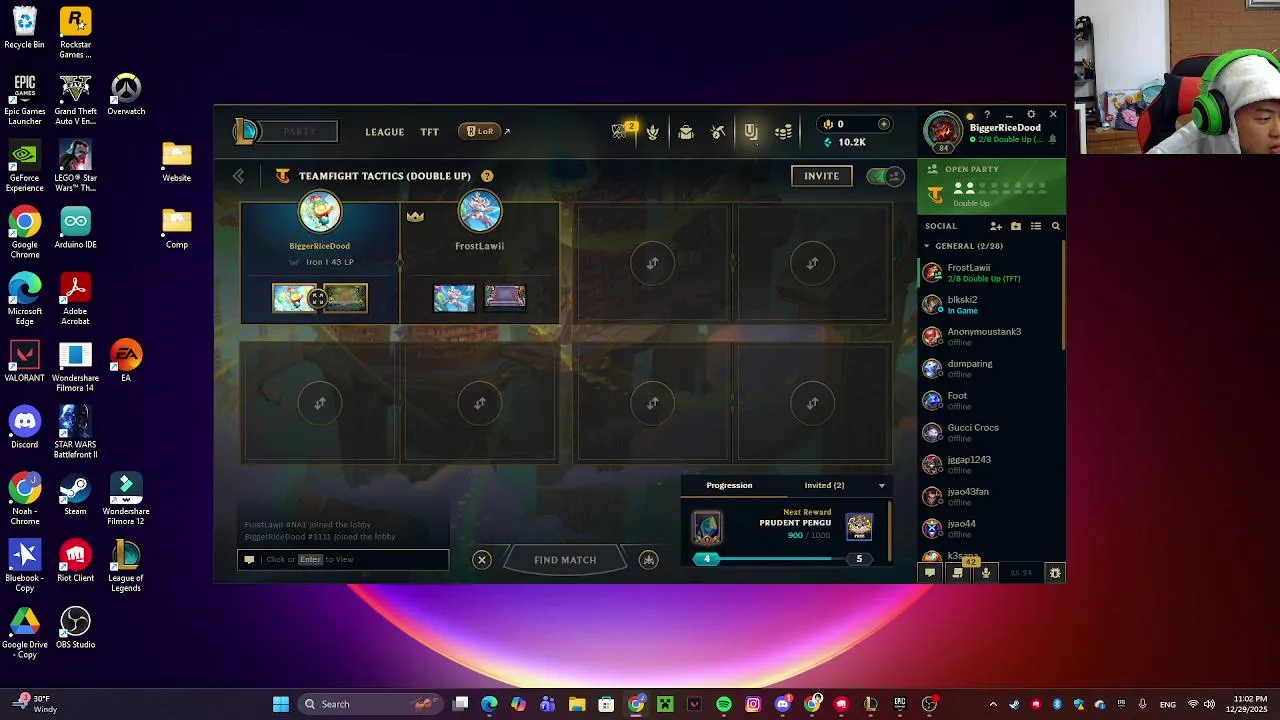Image resolution: width=1280 pixels, height=720 pixels.
Task: Open the chat bubble icon at social bottom
Action: 930,573
